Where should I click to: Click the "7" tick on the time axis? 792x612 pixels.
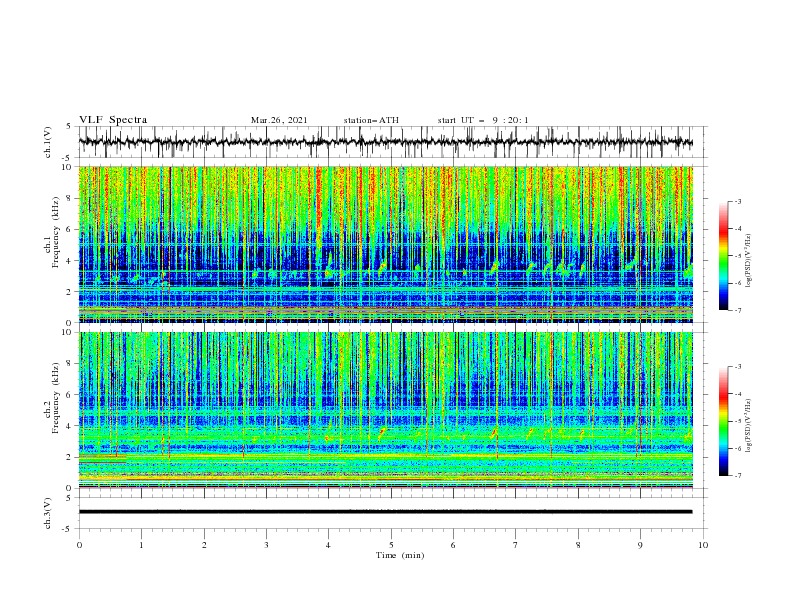point(516,545)
